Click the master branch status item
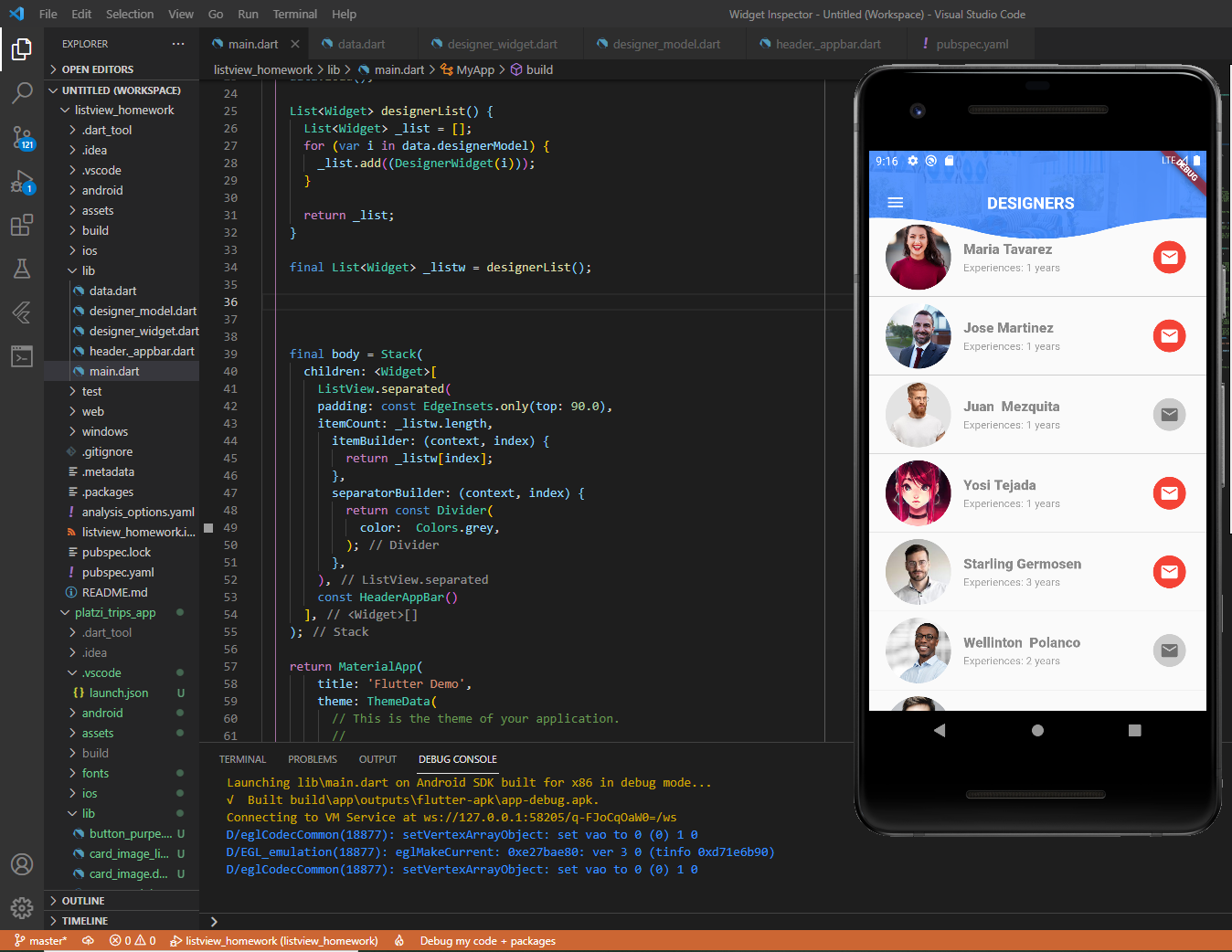Viewport: 1232px width, 952px height. pyautogui.click(x=40, y=941)
